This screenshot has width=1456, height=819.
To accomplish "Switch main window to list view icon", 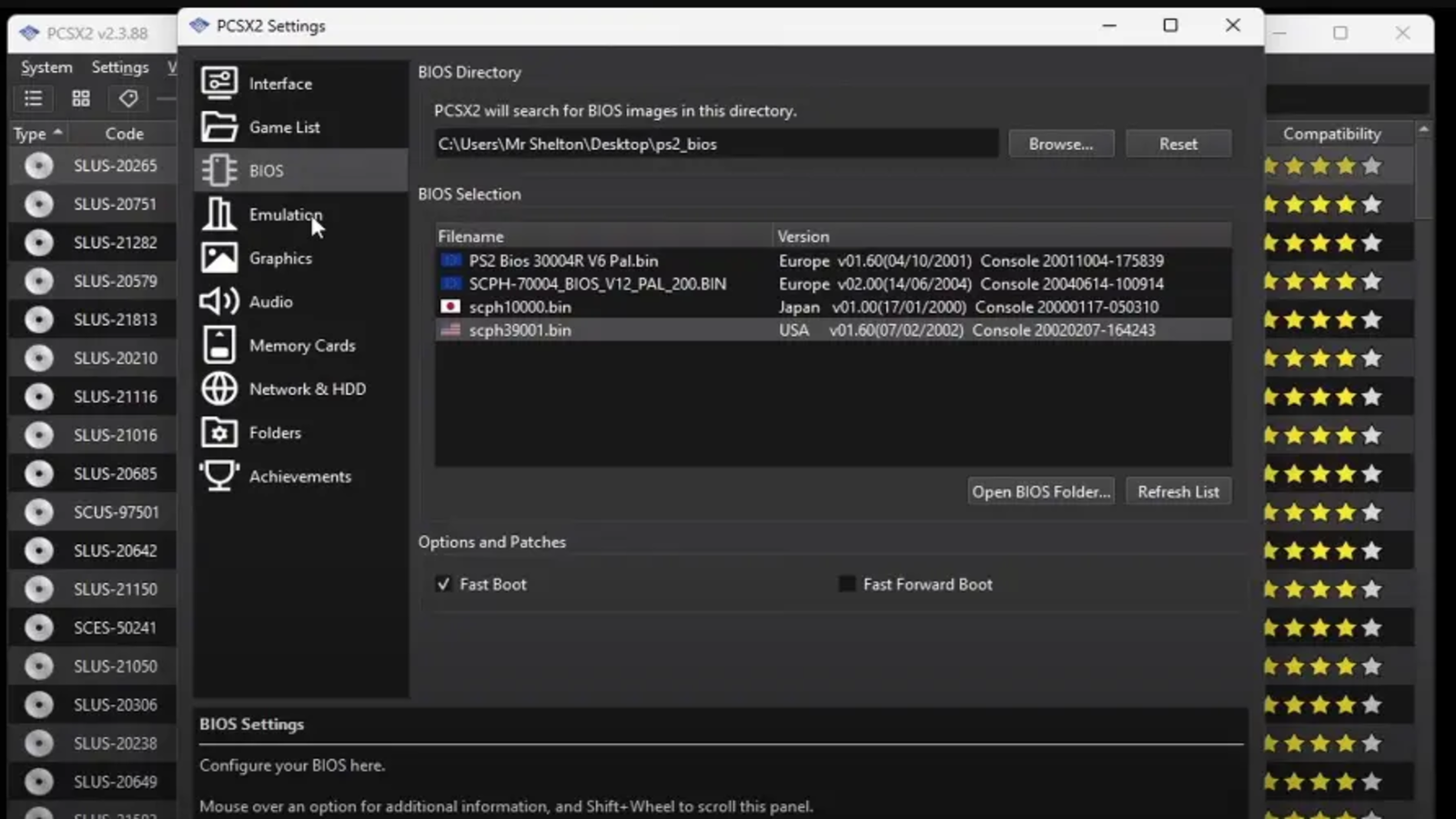I will point(34,98).
